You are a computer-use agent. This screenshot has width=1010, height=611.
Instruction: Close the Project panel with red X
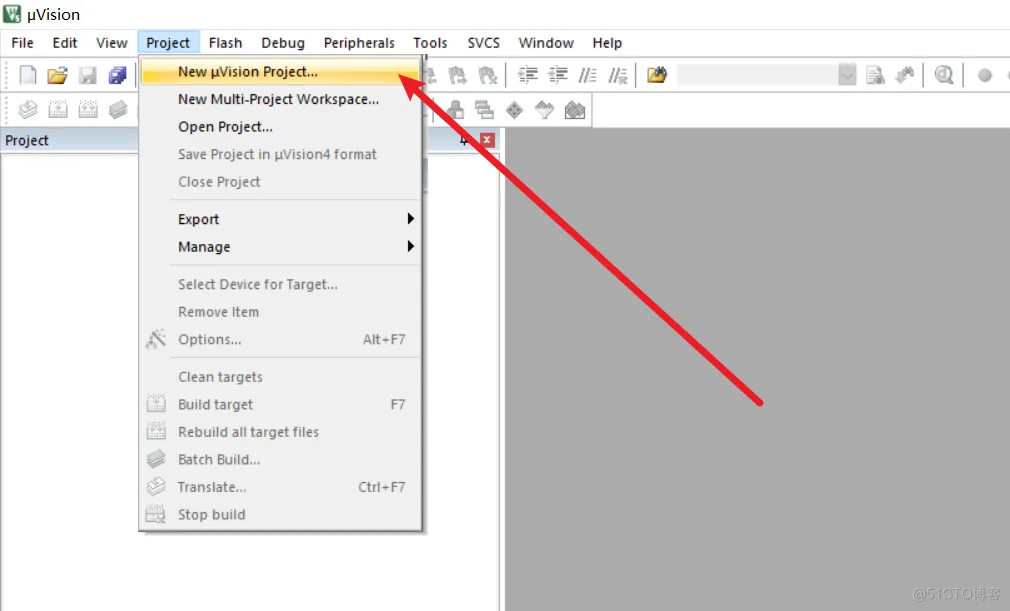(x=488, y=140)
